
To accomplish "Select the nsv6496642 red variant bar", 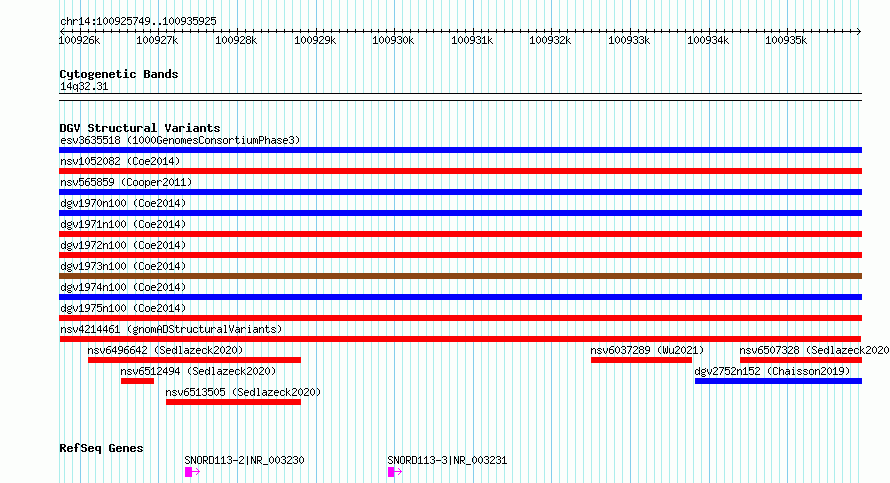I will pos(194,360).
